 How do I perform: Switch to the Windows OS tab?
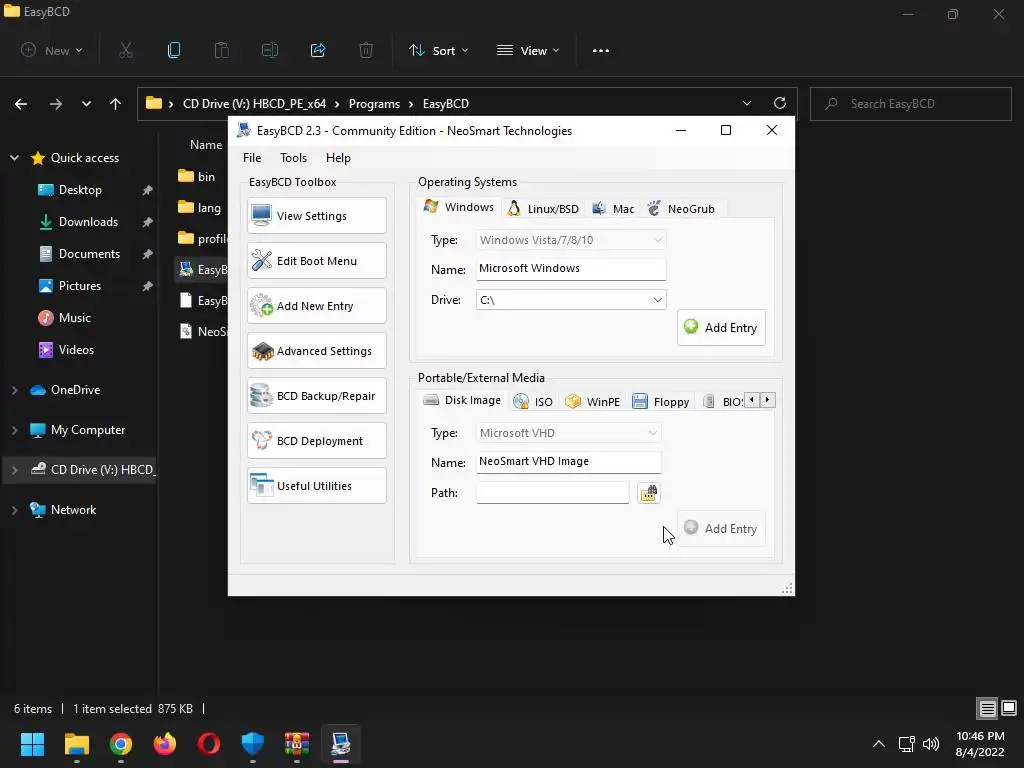(458, 207)
